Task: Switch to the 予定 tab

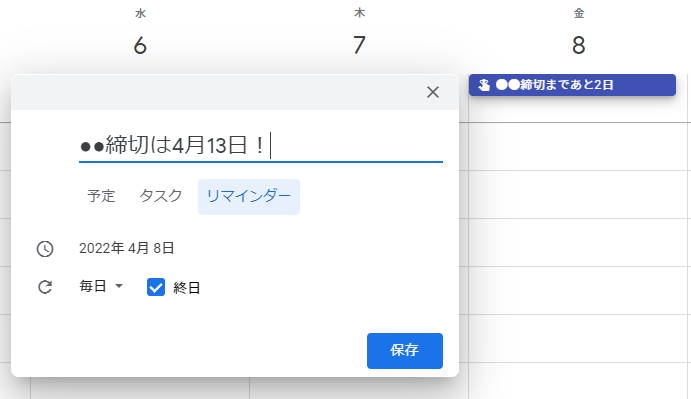Action: pyautogui.click(x=101, y=196)
